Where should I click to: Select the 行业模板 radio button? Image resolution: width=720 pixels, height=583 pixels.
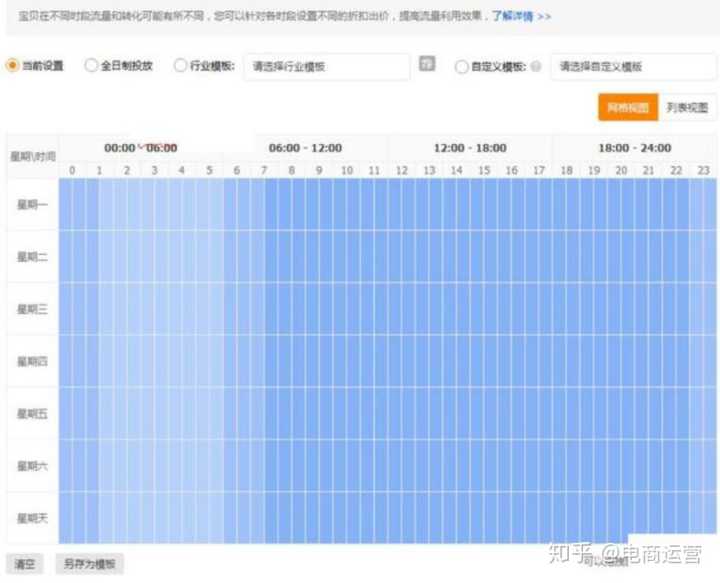[x=181, y=66]
